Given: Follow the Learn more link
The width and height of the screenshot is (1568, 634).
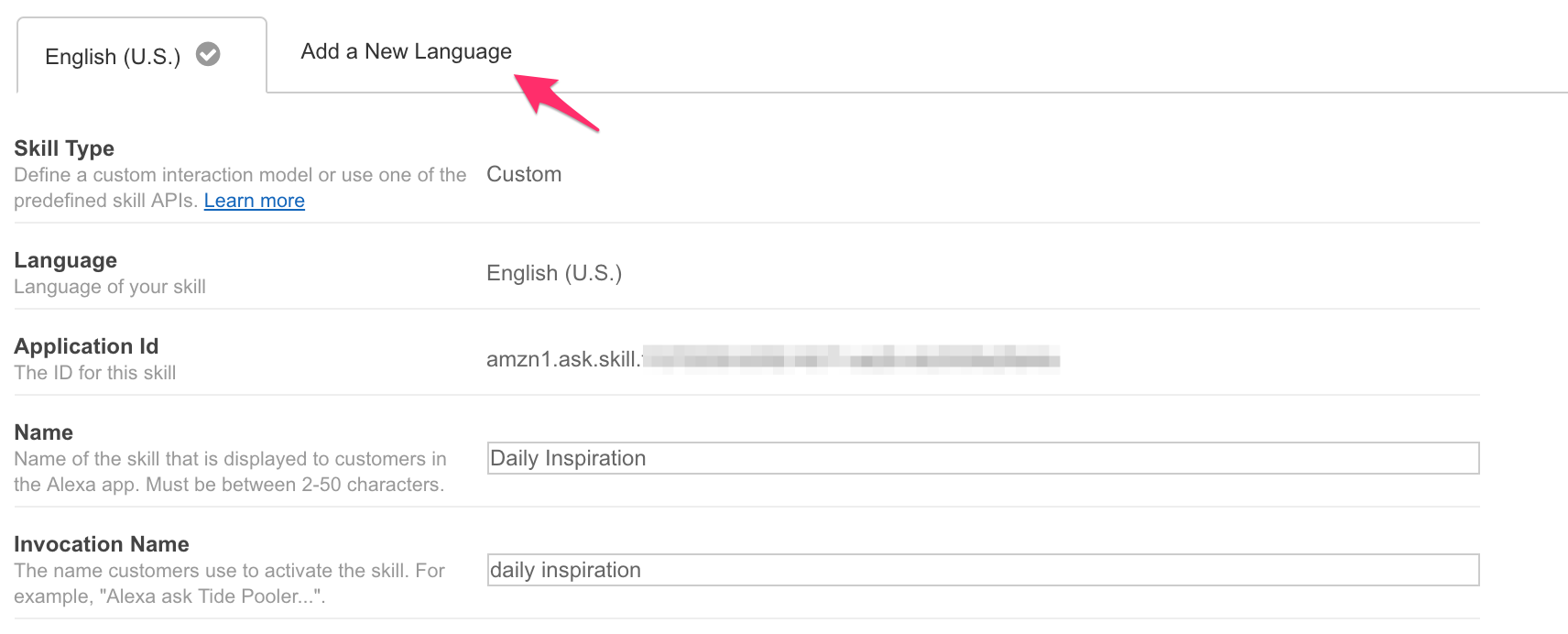Looking at the screenshot, I should [x=254, y=201].
